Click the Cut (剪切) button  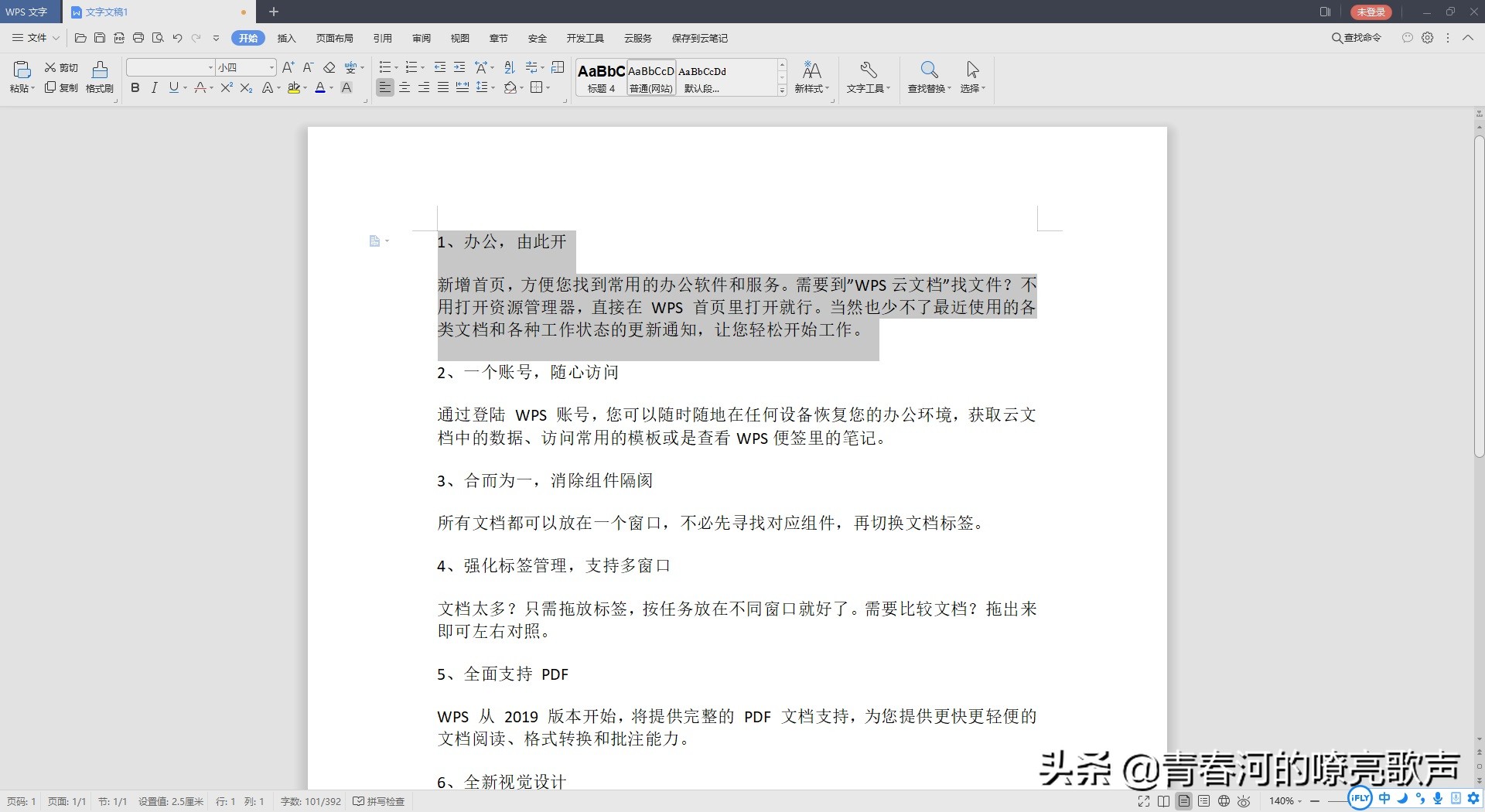pyautogui.click(x=61, y=67)
